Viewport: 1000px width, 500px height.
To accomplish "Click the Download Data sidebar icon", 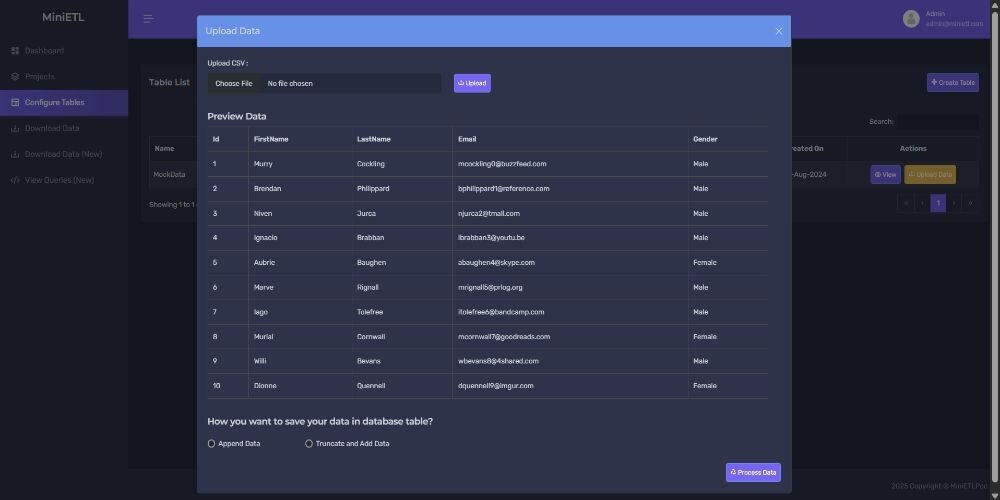I will coord(15,129).
